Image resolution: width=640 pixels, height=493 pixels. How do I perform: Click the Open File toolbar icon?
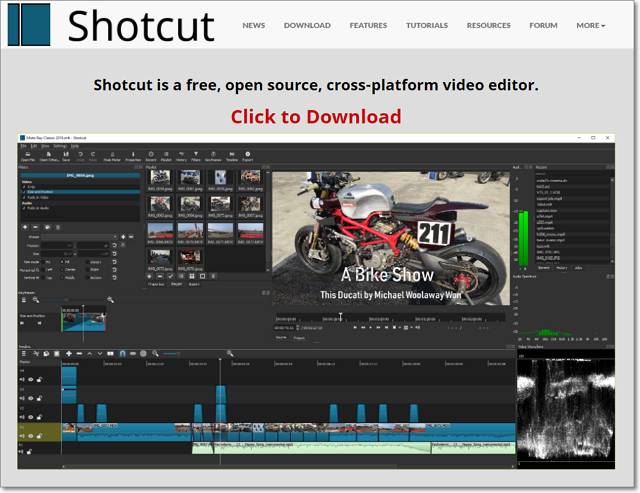(27, 155)
